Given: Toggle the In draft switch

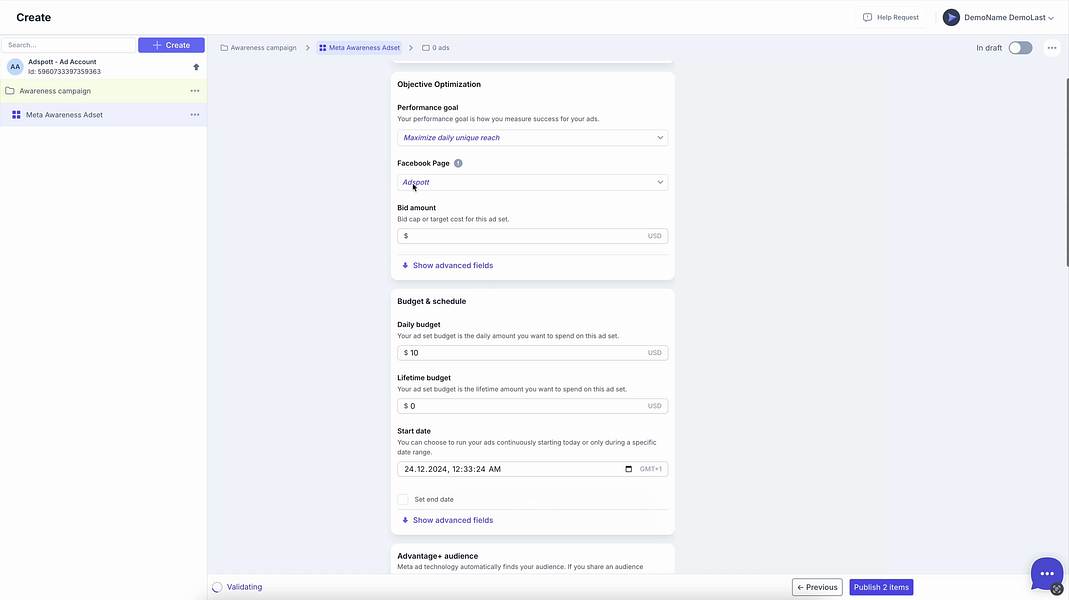Looking at the screenshot, I should click(x=1020, y=48).
